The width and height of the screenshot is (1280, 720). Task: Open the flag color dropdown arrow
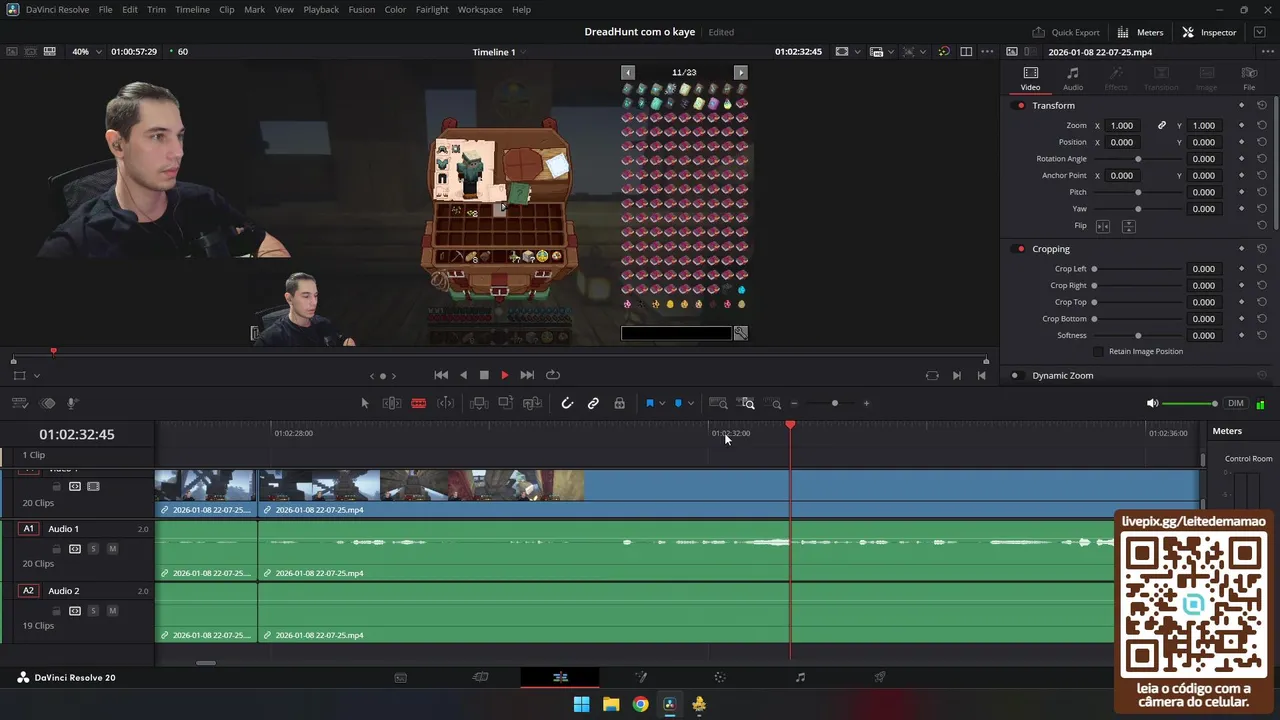[x=662, y=404]
